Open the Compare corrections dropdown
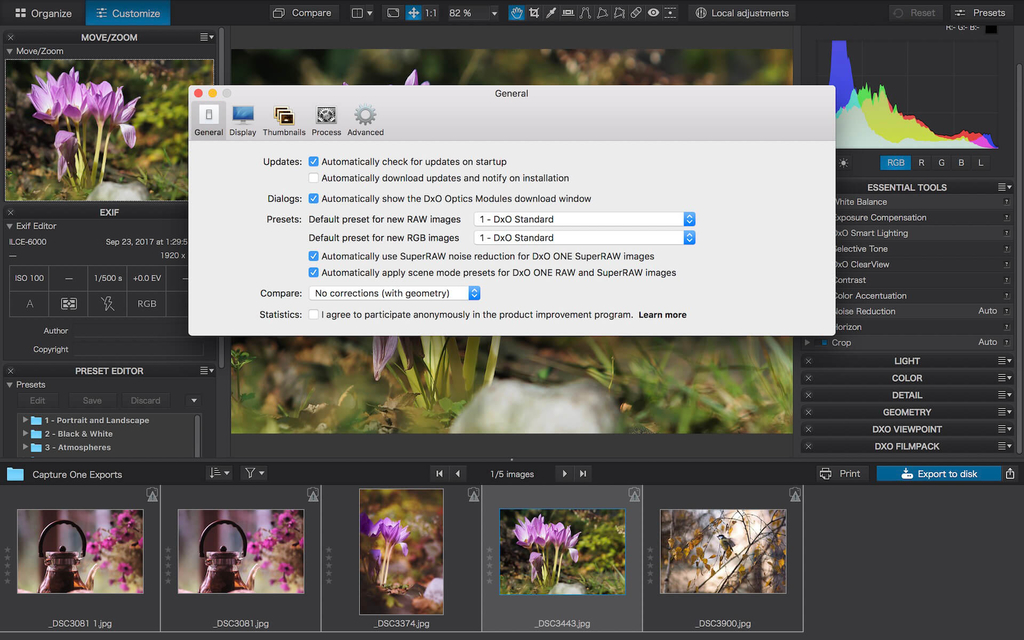 [395, 293]
